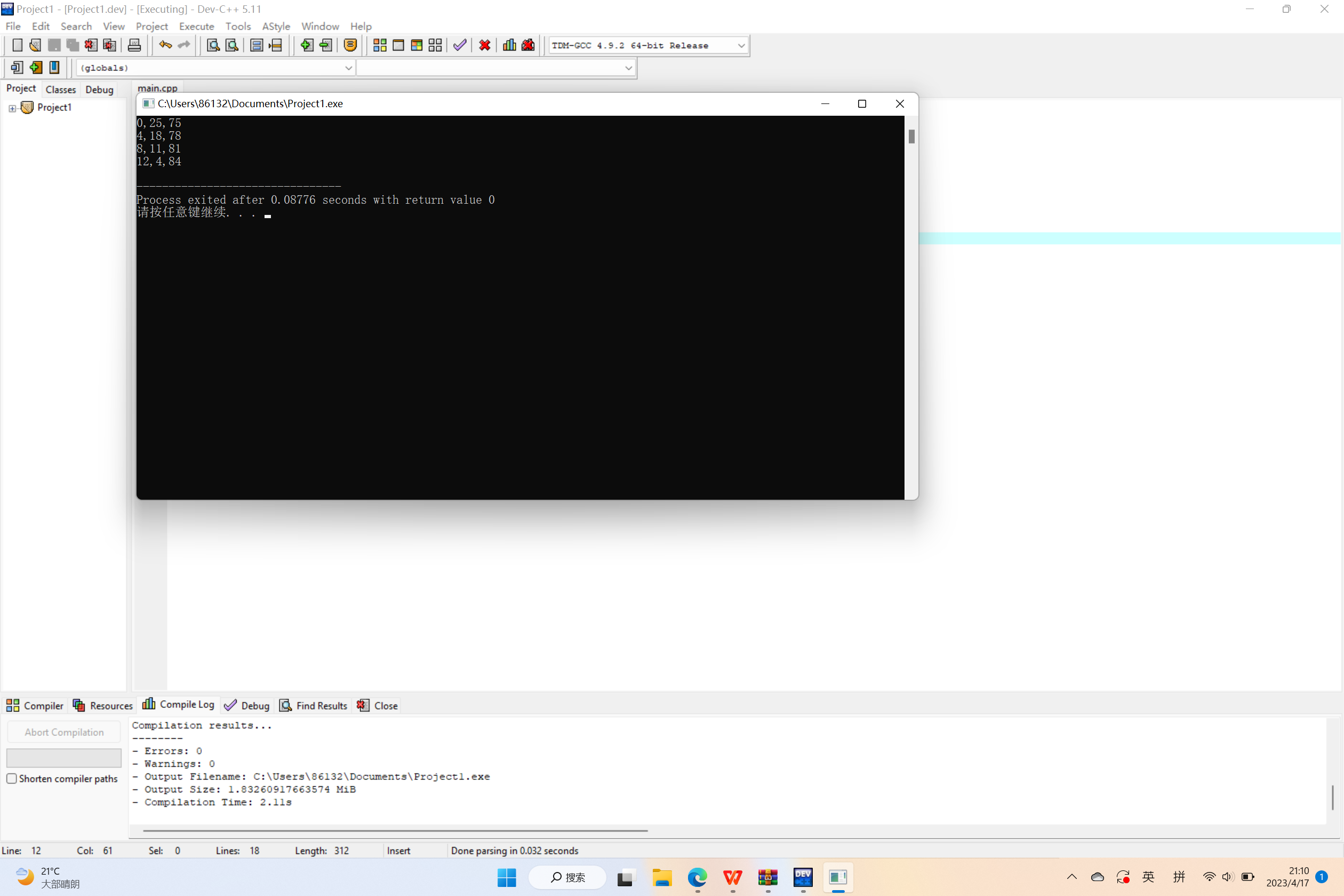Click the Compile grid icon
The image size is (1344, 896).
click(379, 45)
